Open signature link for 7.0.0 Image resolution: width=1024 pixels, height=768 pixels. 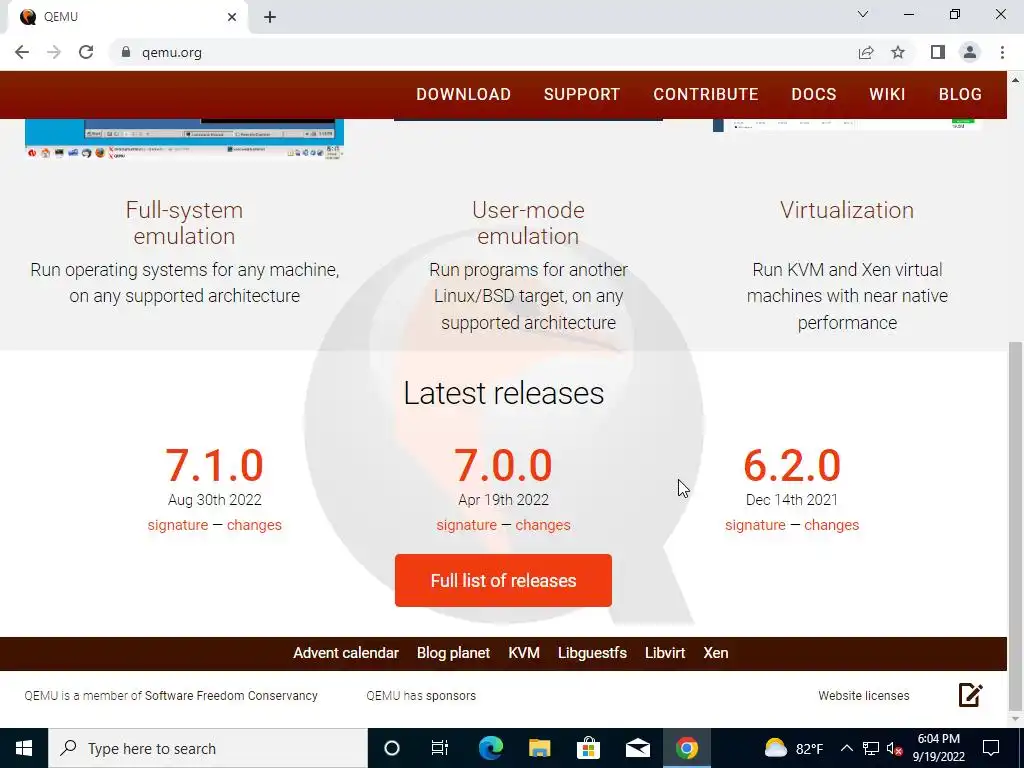[x=466, y=525]
